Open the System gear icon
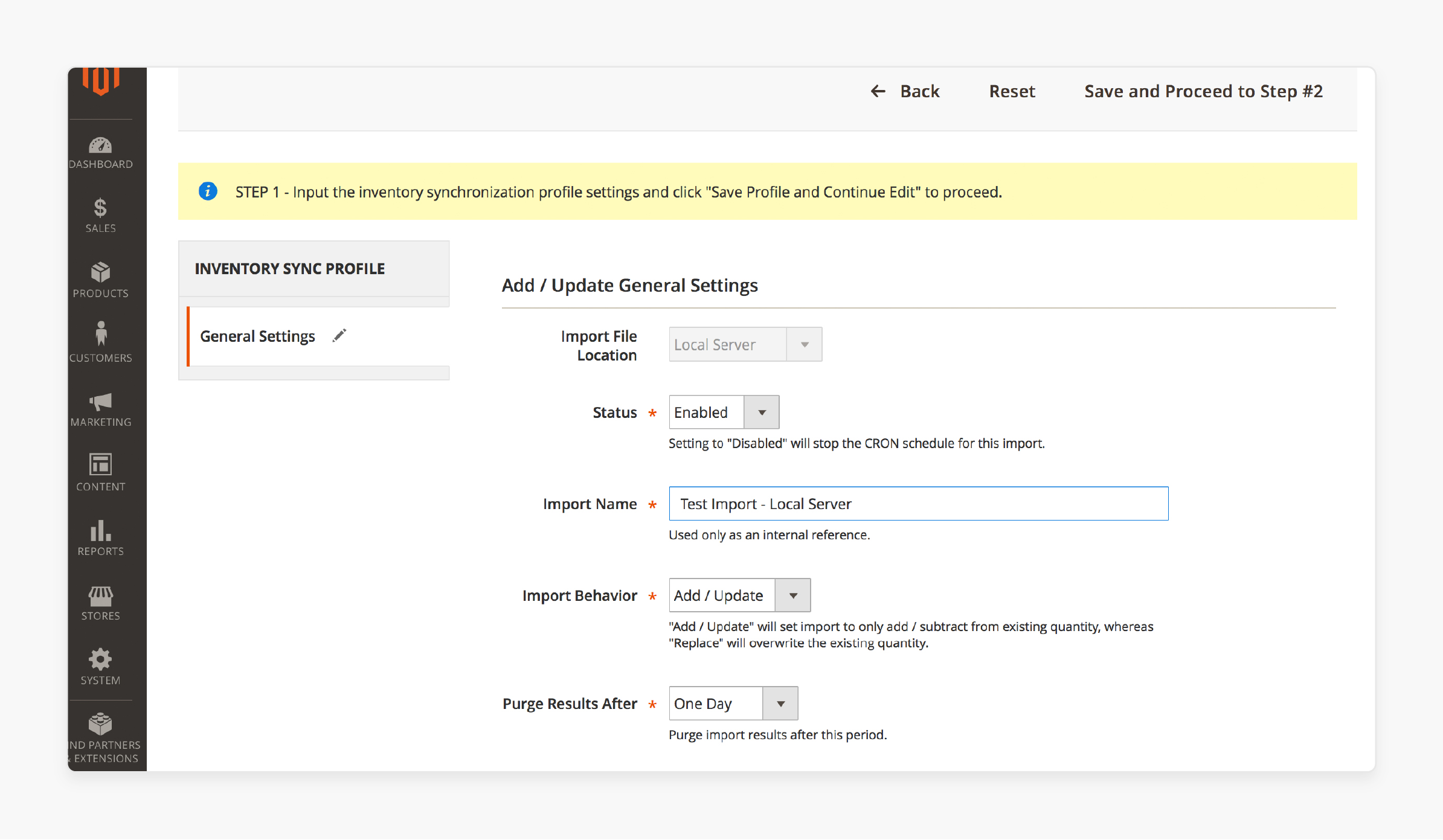 click(x=100, y=659)
